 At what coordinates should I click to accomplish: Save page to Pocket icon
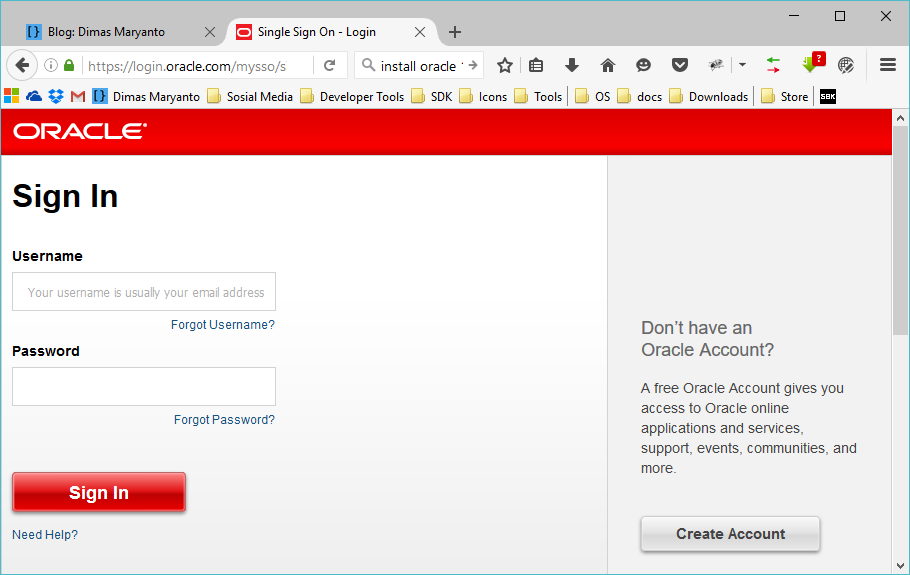[x=680, y=66]
